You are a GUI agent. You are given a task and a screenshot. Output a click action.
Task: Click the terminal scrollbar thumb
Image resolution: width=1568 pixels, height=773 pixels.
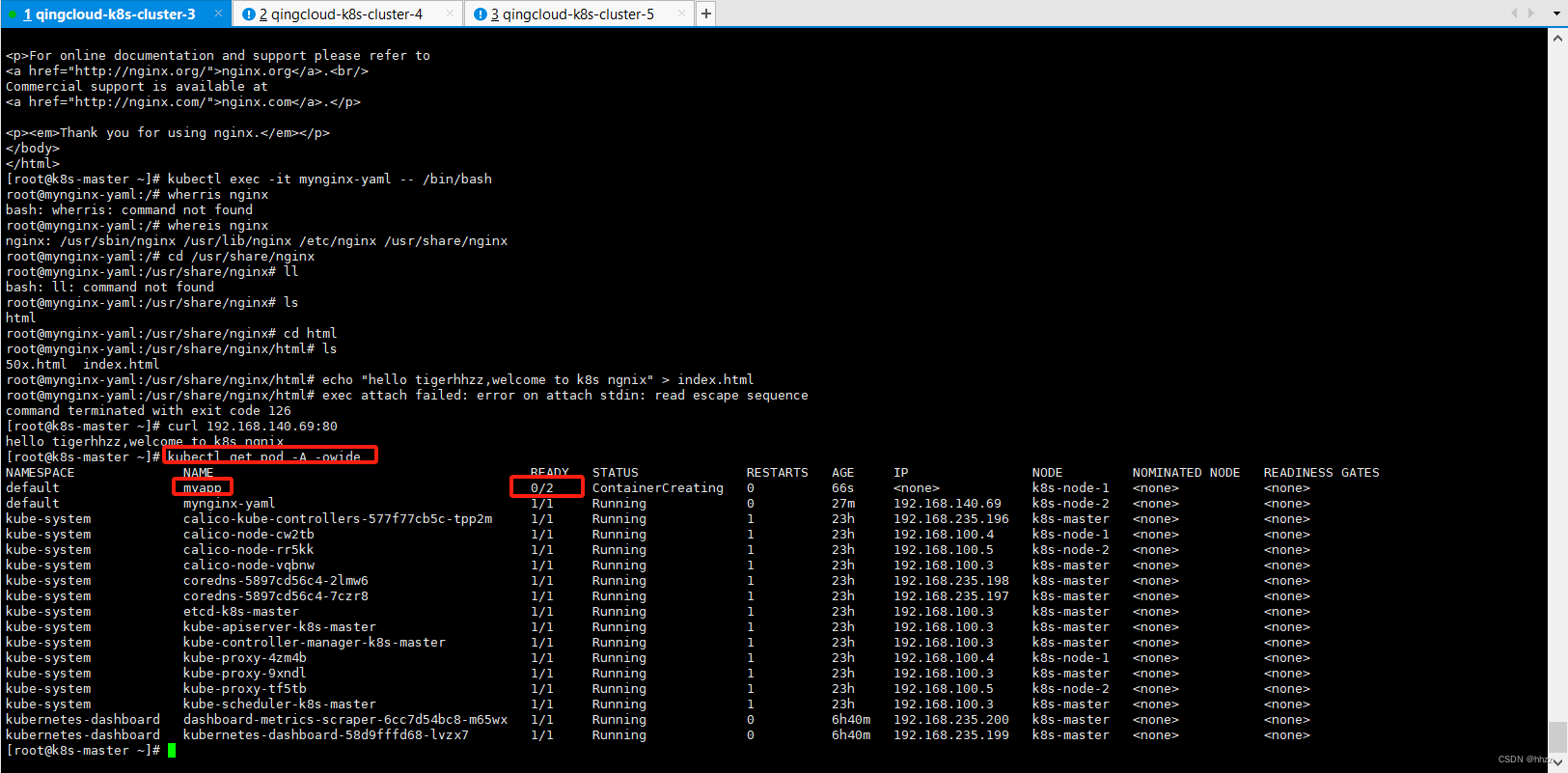coord(1557,736)
